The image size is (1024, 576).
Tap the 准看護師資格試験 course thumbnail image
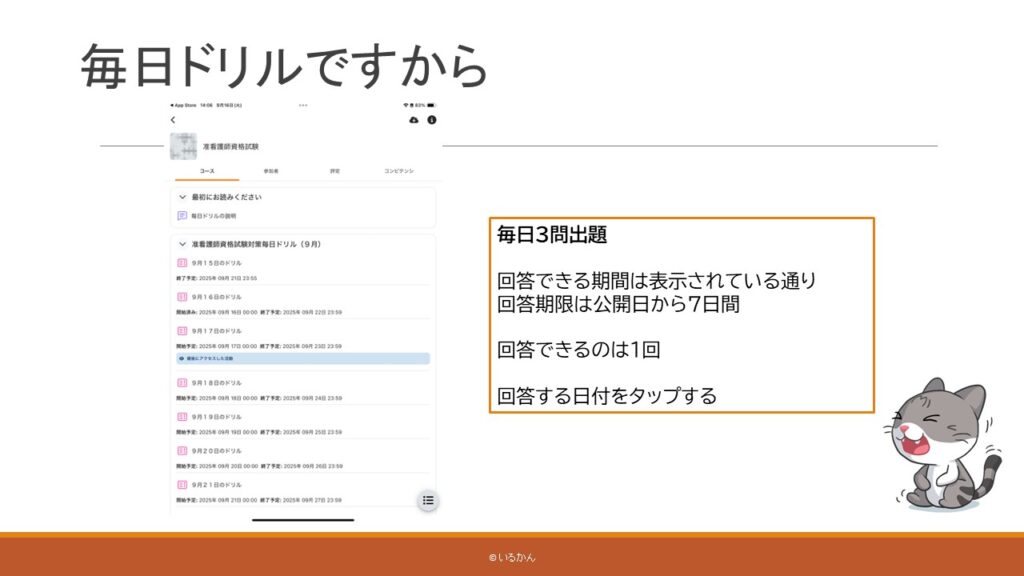click(x=182, y=146)
